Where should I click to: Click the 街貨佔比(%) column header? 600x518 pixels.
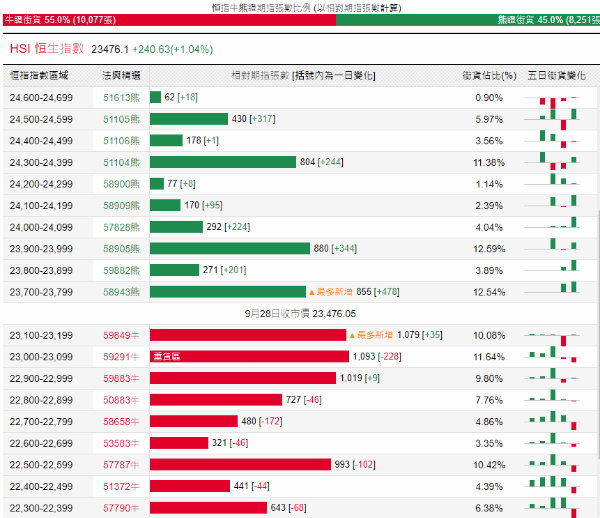489,75
